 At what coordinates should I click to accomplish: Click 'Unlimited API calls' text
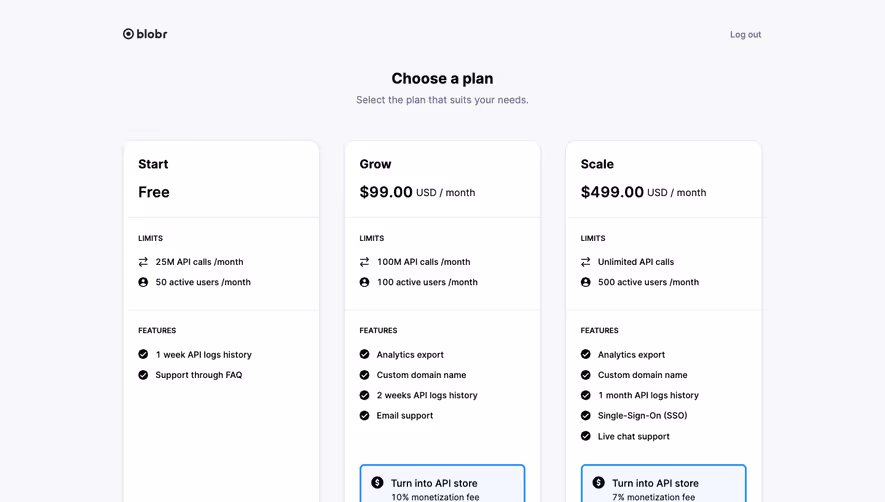point(636,262)
